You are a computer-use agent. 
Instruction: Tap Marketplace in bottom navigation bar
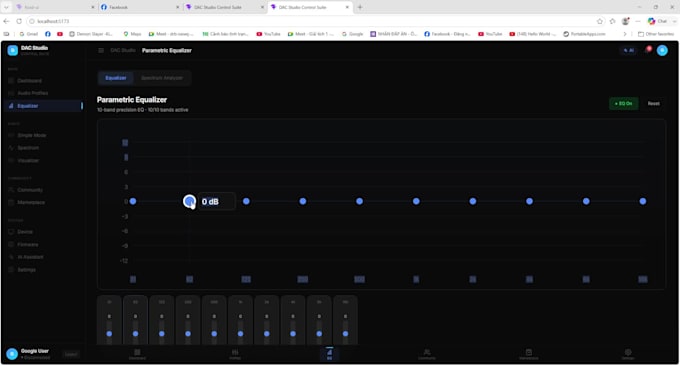point(529,354)
